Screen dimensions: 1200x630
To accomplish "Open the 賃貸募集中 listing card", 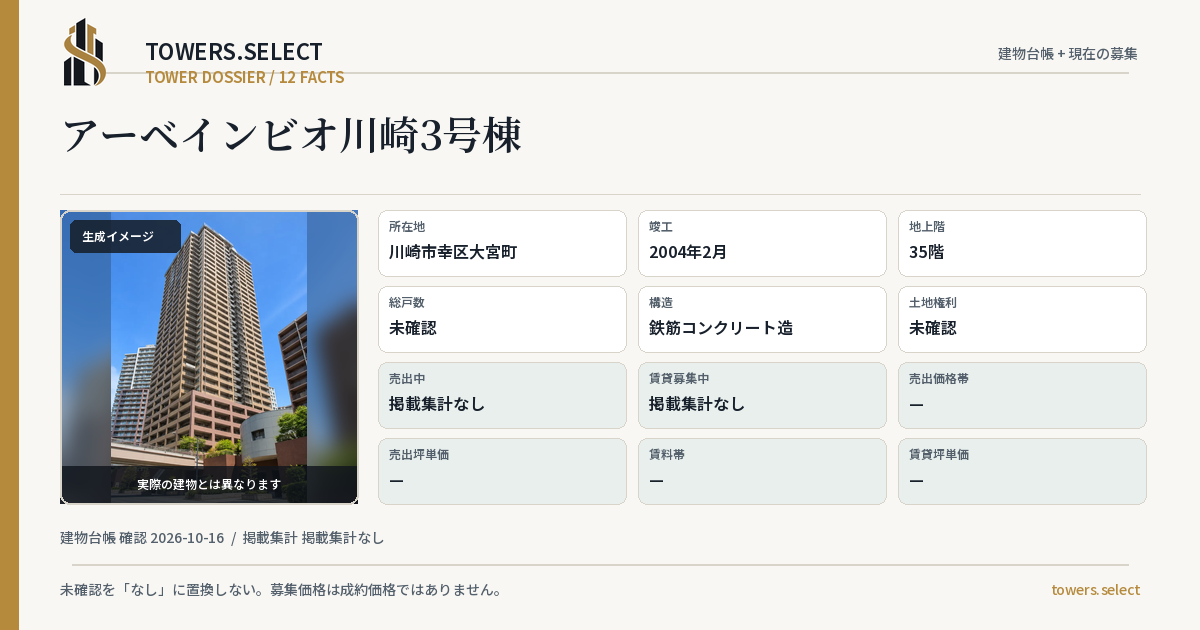I will (x=762, y=395).
